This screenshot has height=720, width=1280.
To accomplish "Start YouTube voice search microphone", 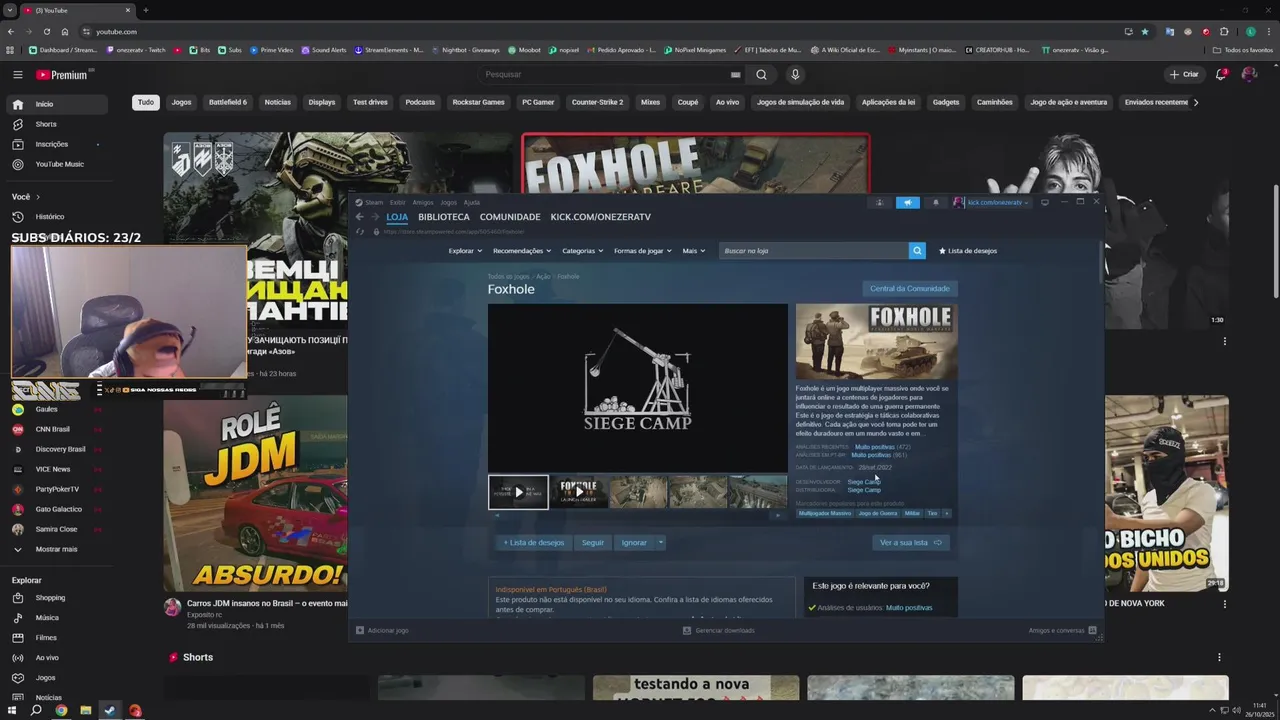I will (795, 75).
